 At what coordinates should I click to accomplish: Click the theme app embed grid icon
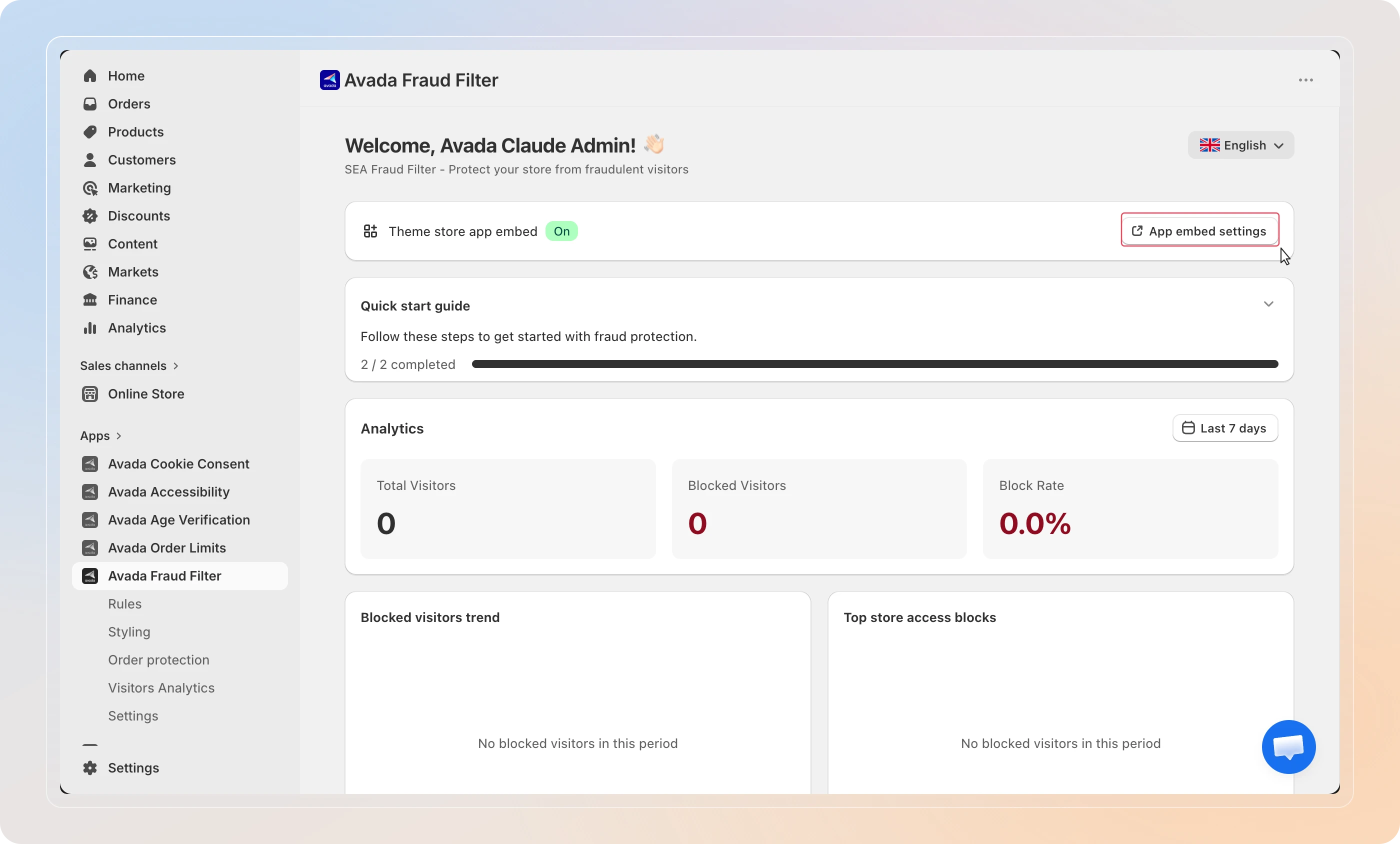coord(370,231)
